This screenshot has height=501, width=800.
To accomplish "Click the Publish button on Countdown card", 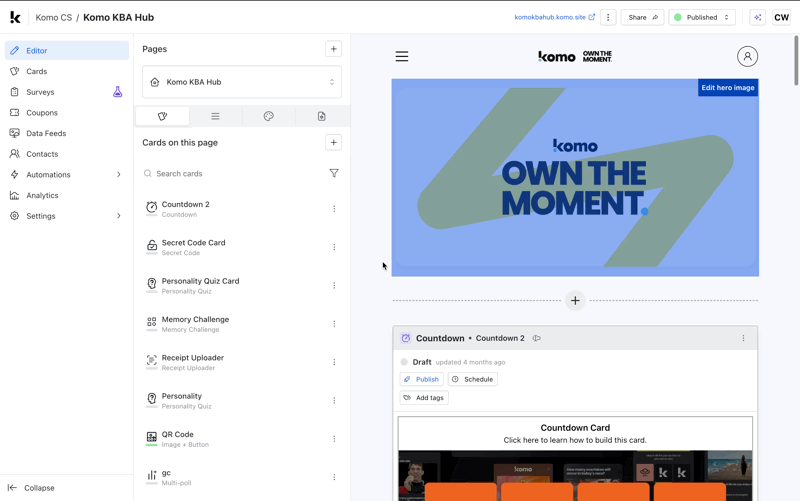I will click(421, 380).
